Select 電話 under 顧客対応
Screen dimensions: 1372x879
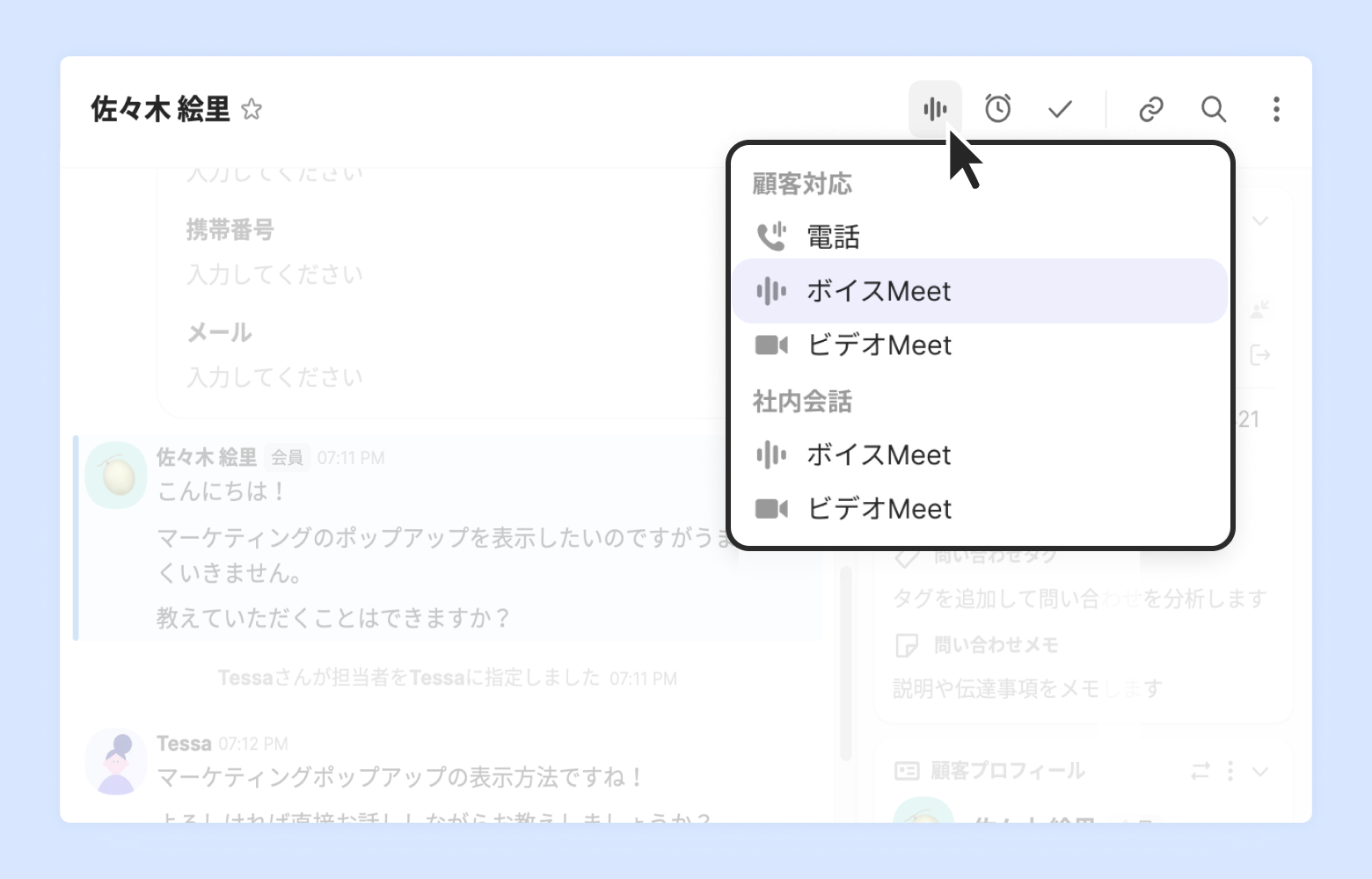coord(833,237)
